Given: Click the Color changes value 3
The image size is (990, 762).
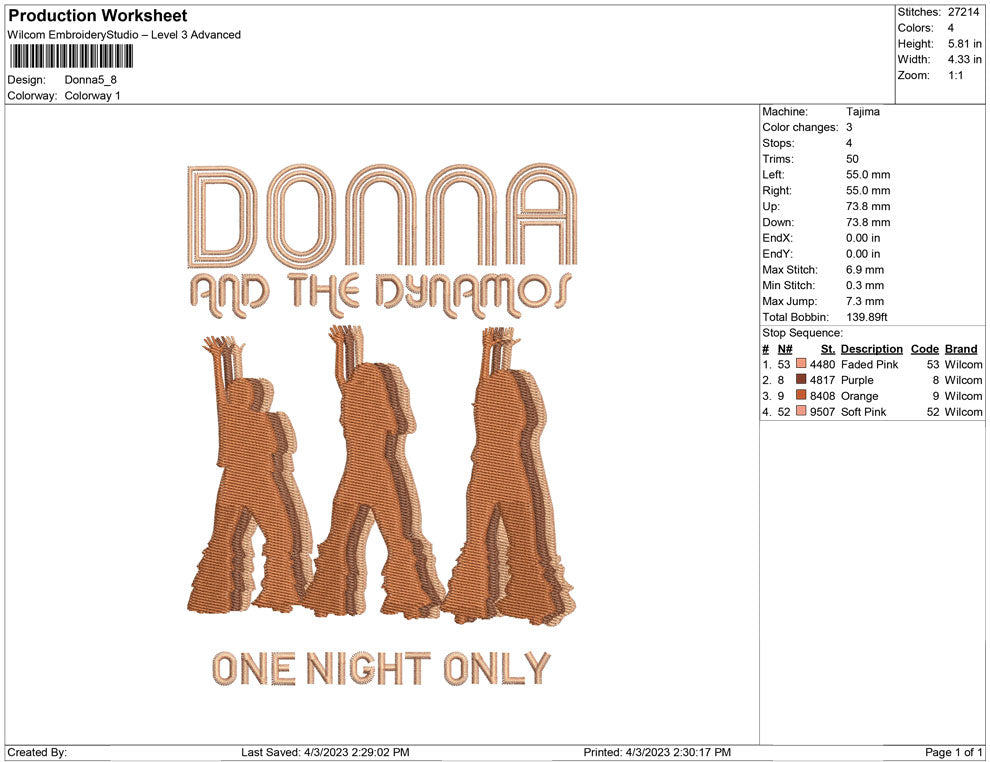Looking at the screenshot, I should click(849, 128).
